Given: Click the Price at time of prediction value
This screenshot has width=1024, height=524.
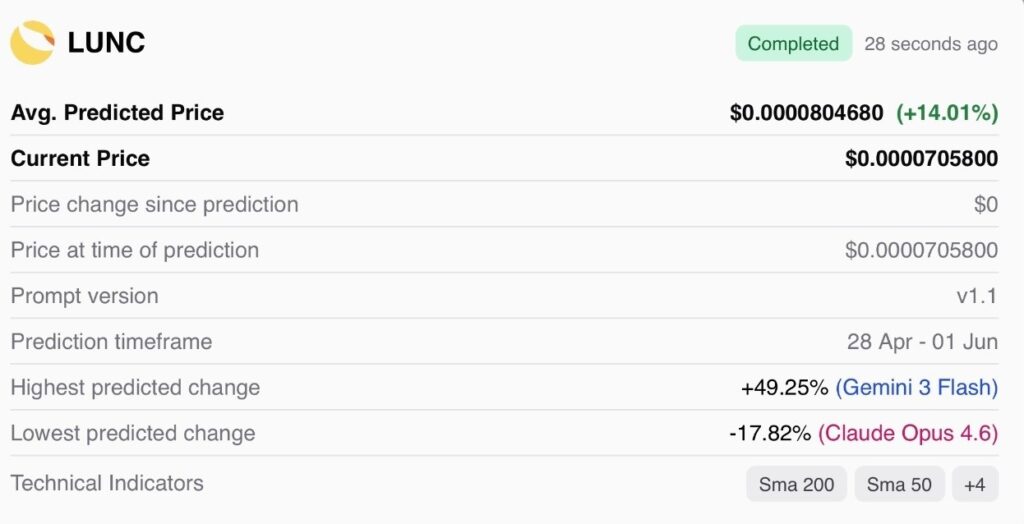Looking at the screenshot, I should click(x=921, y=250).
